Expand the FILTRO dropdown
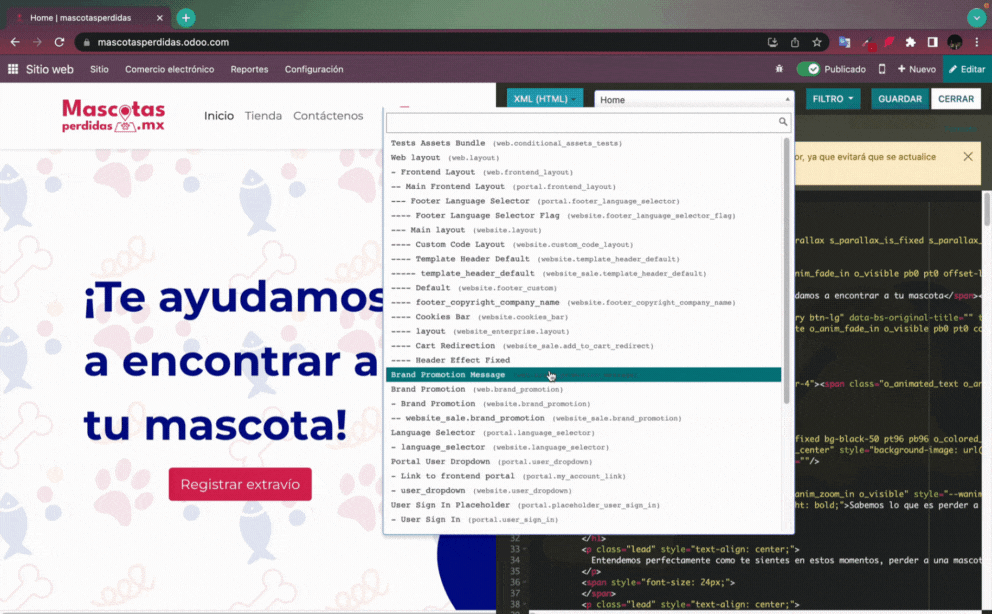 point(833,99)
